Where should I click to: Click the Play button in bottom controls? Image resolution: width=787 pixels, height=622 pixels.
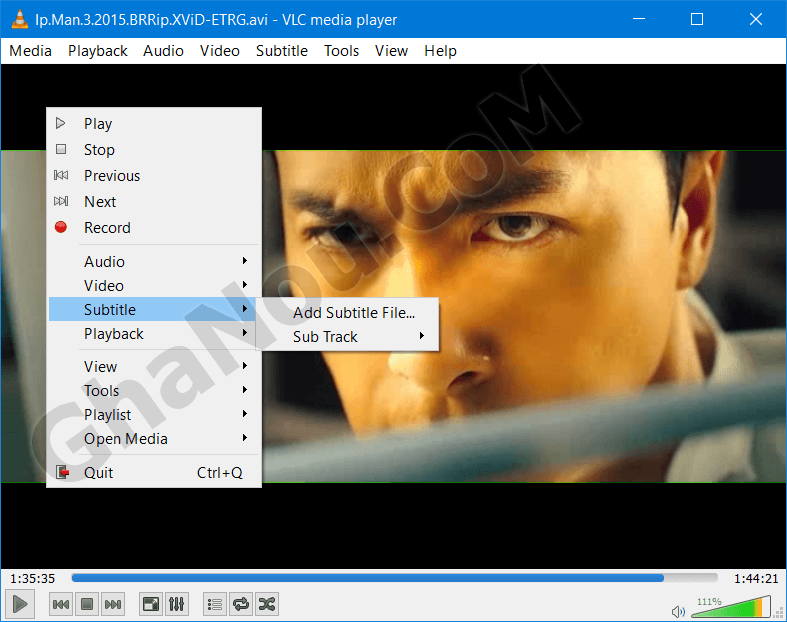pos(20,604)
